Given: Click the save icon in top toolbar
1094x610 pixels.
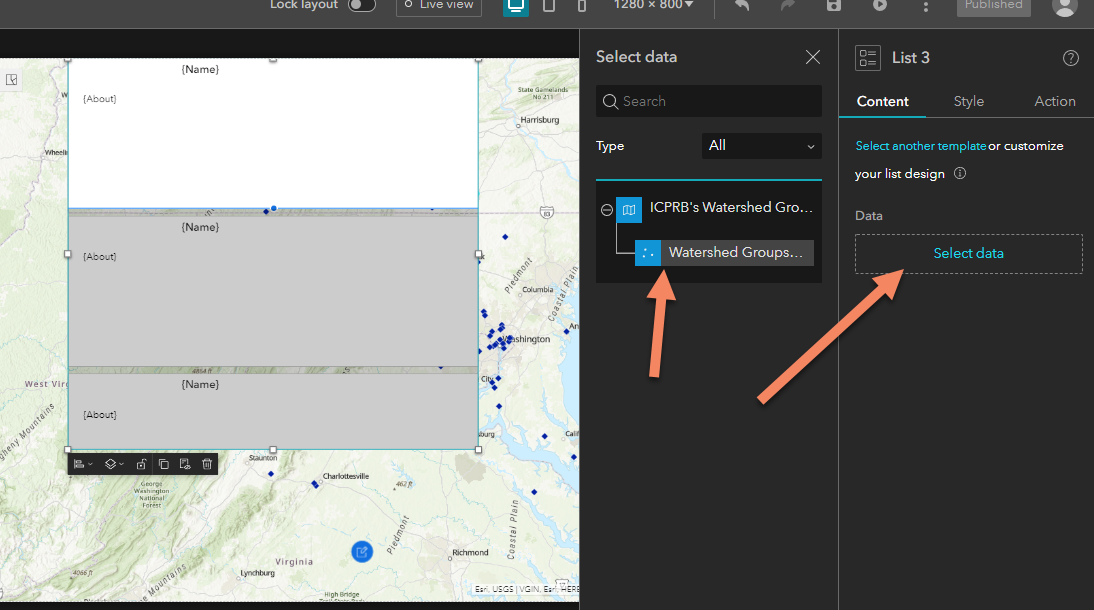Looking at the screenshot, I should 834,6.
